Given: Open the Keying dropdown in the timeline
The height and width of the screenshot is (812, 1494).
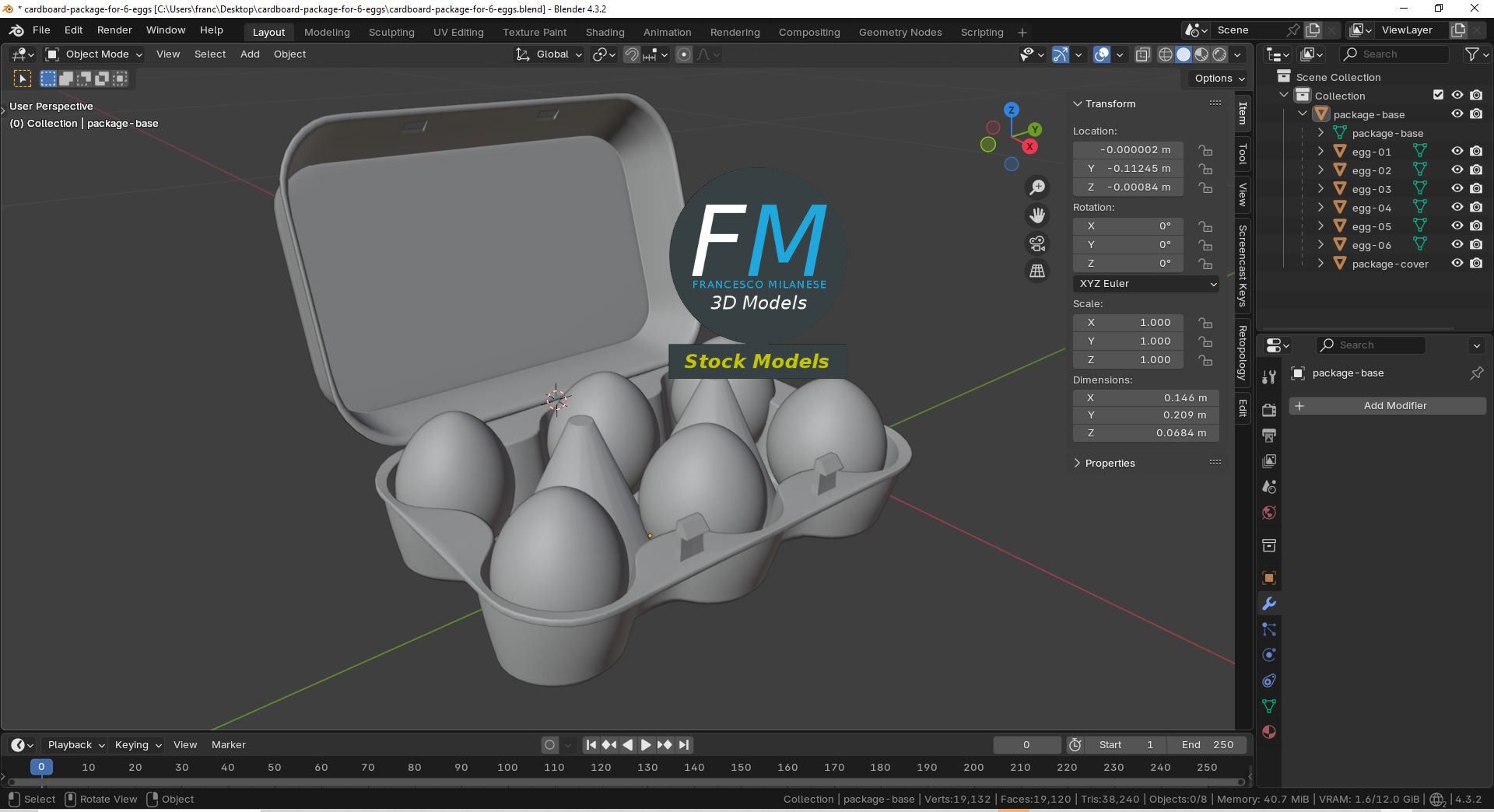Looking at the screenshot, I should [x=137, y=745].
